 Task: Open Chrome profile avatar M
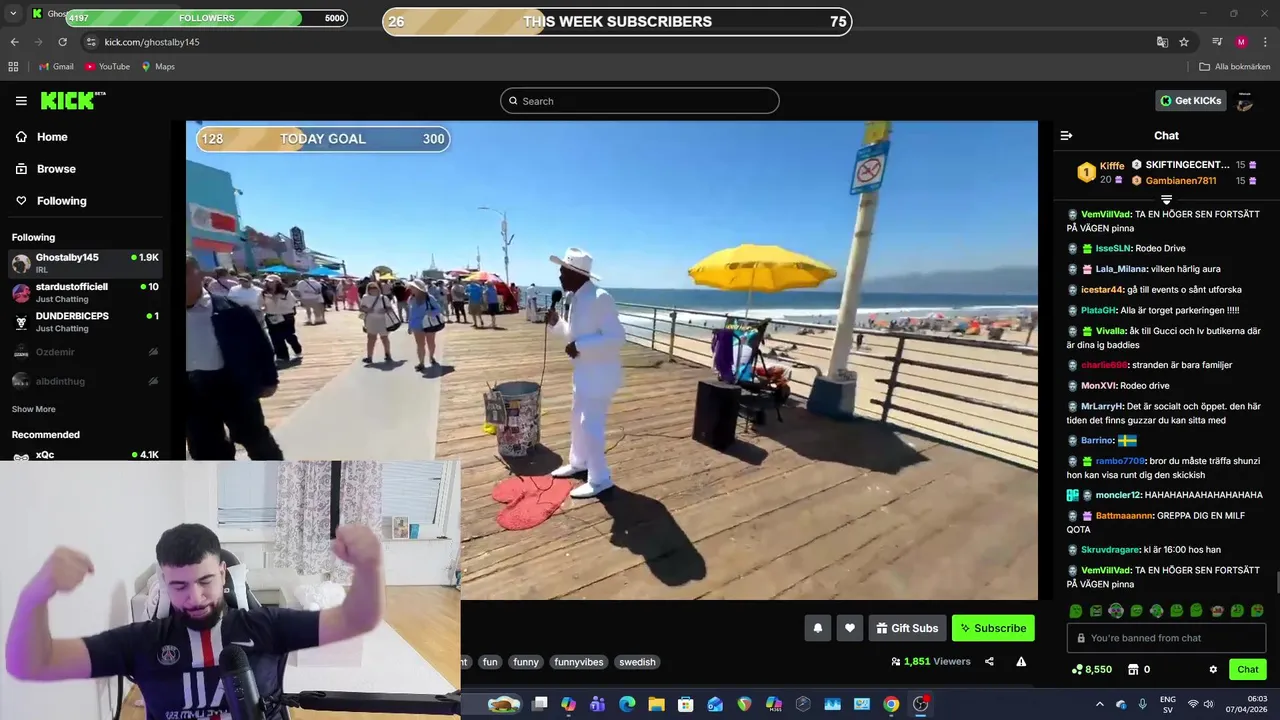[1241, 42]
